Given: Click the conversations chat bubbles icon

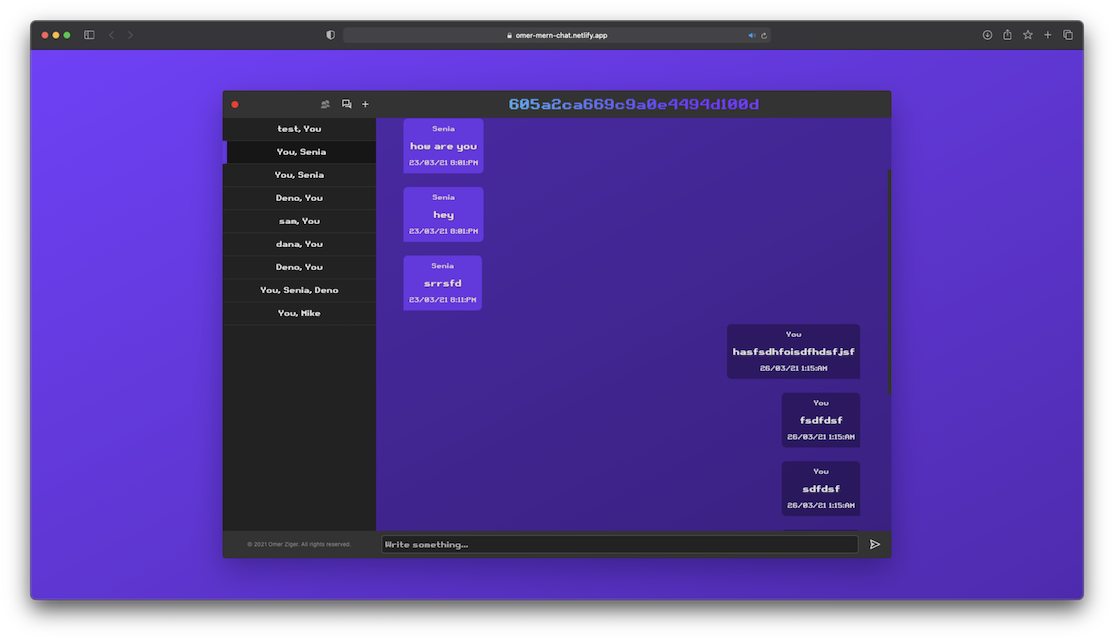Looking at the screenshot, I should 346,104.
